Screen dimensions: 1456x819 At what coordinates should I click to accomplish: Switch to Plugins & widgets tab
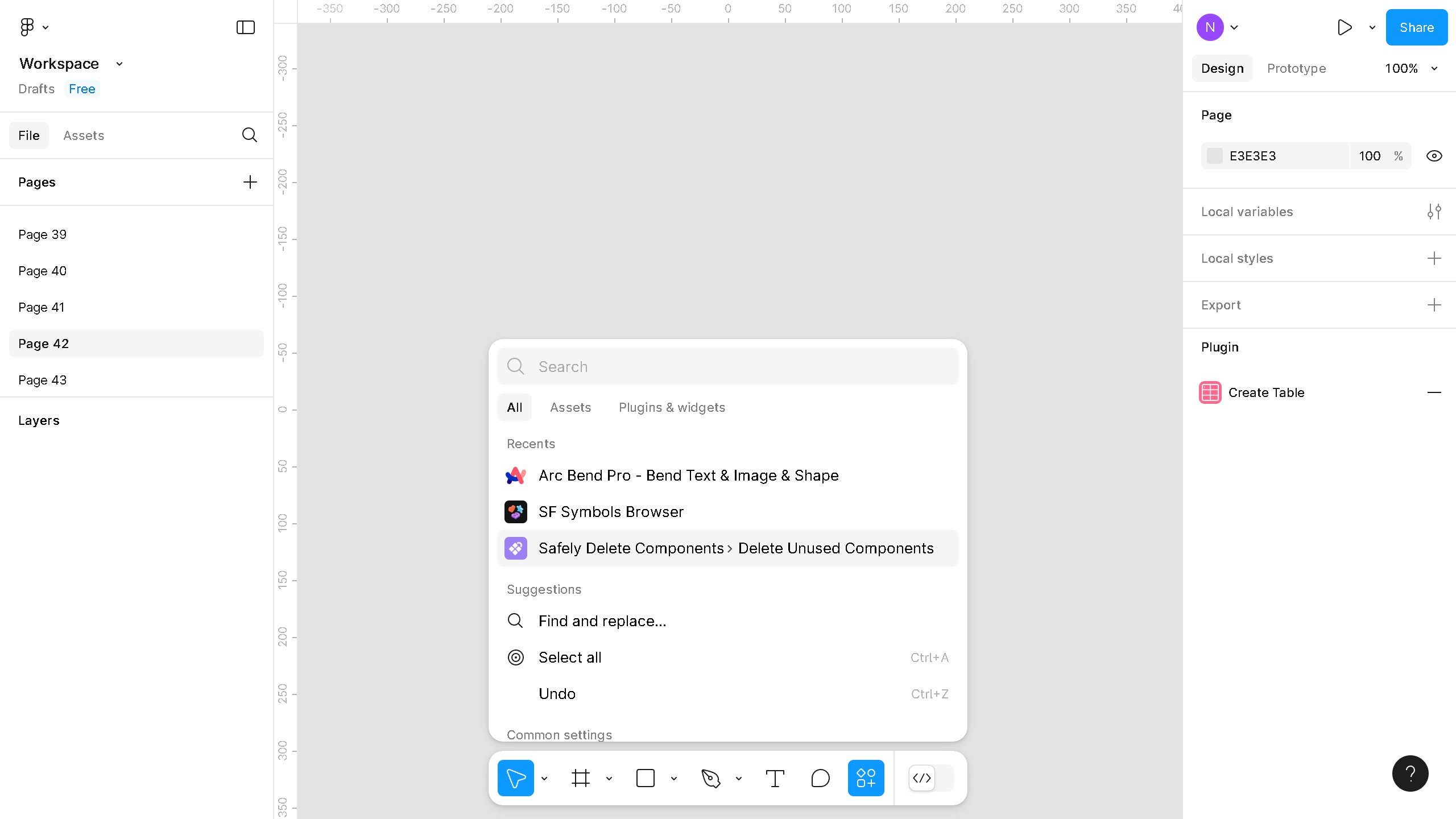[672, 407]
